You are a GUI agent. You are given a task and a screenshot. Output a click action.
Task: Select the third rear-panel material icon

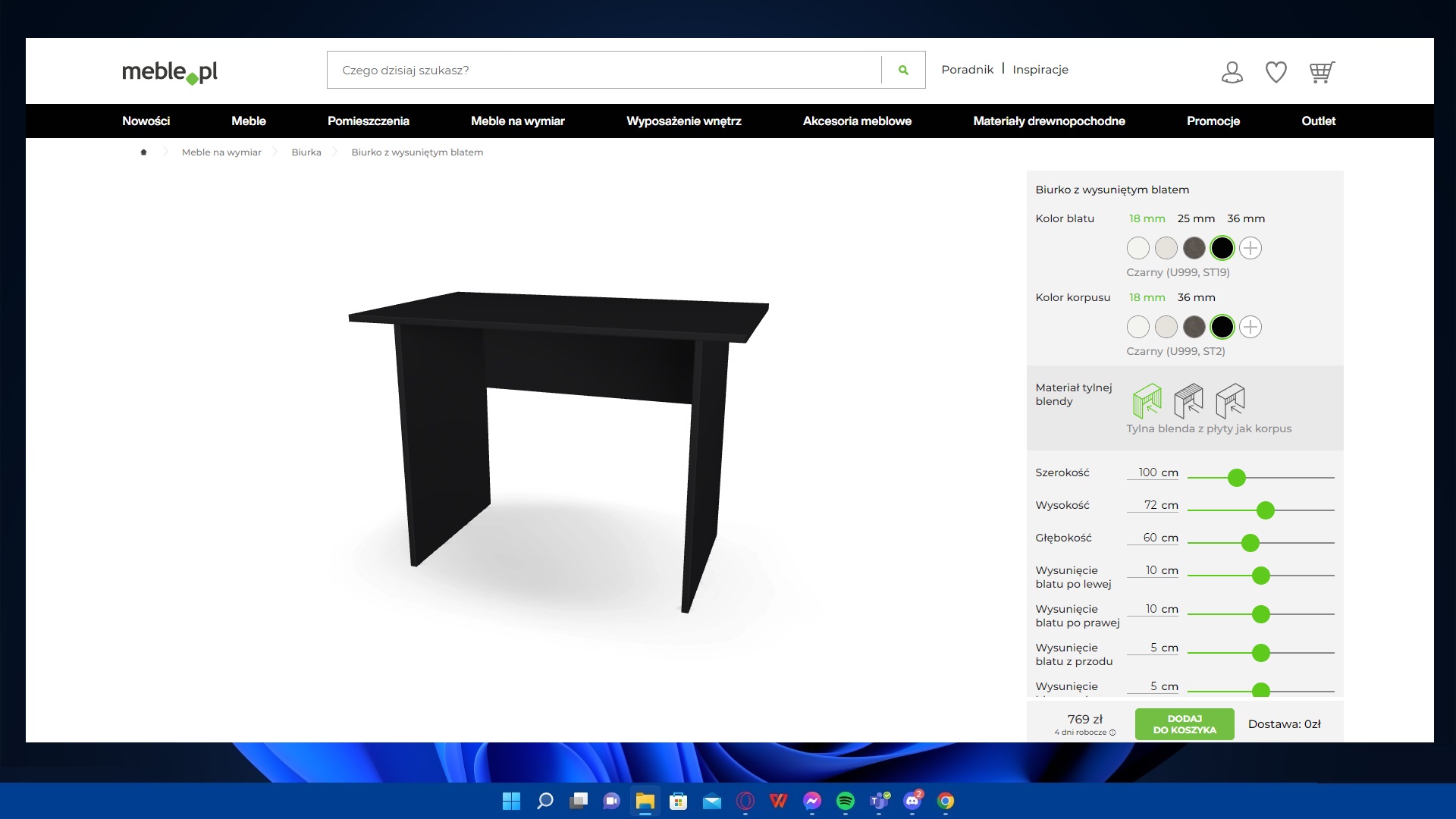click(1229, 400)
